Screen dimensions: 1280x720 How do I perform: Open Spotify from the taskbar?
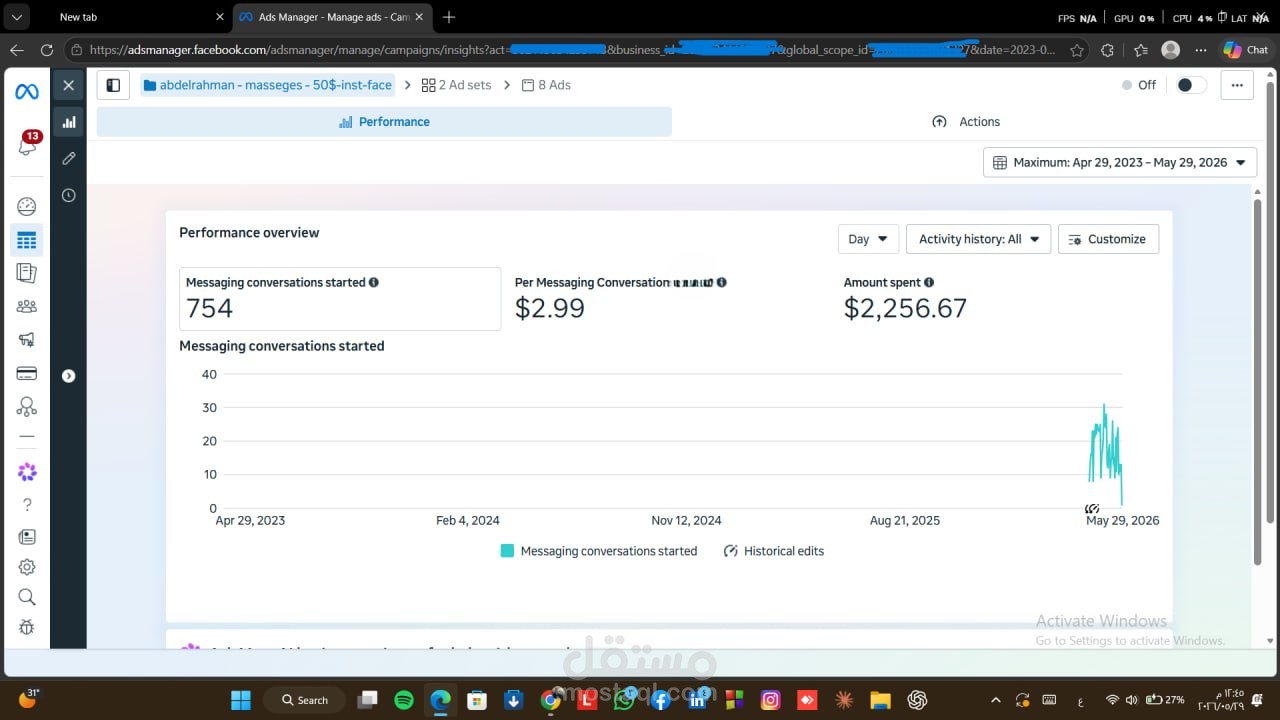coord(404,700)
